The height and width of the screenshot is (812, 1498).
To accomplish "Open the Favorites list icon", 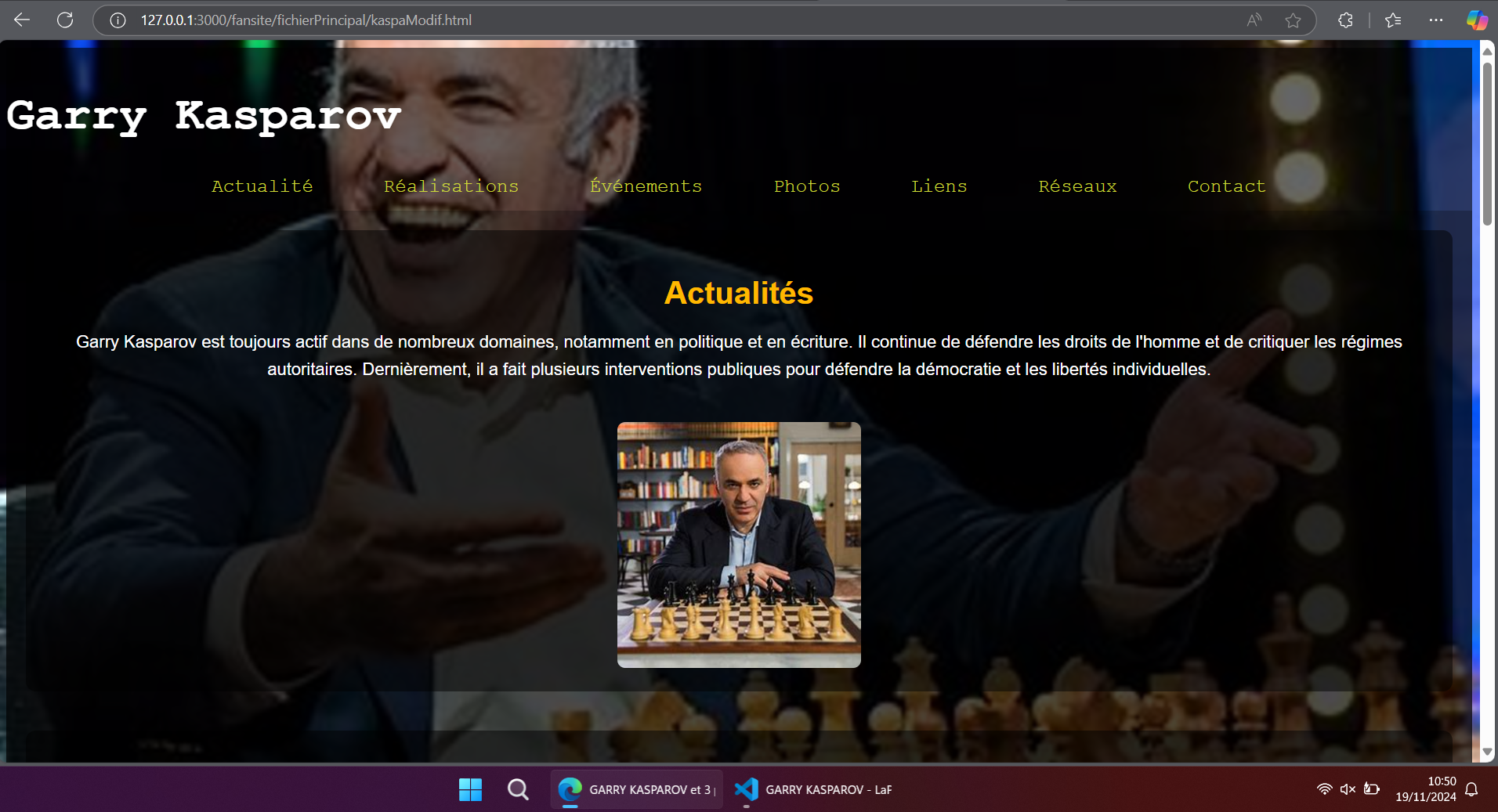I will 1393,20.
